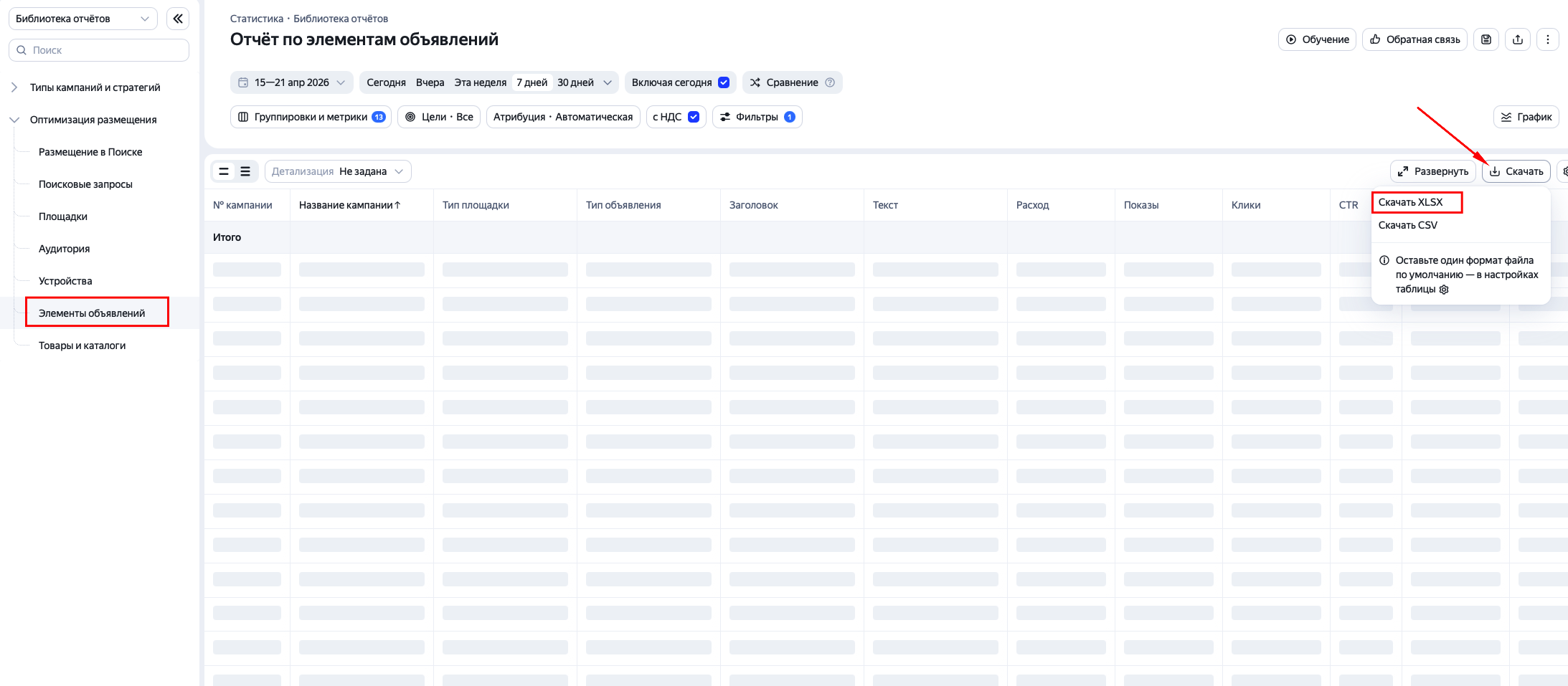Viewport: 1568px width, 686px height.
Task: Open the 15—21 апр 2026 date picker
Action: tap(292, 82)
